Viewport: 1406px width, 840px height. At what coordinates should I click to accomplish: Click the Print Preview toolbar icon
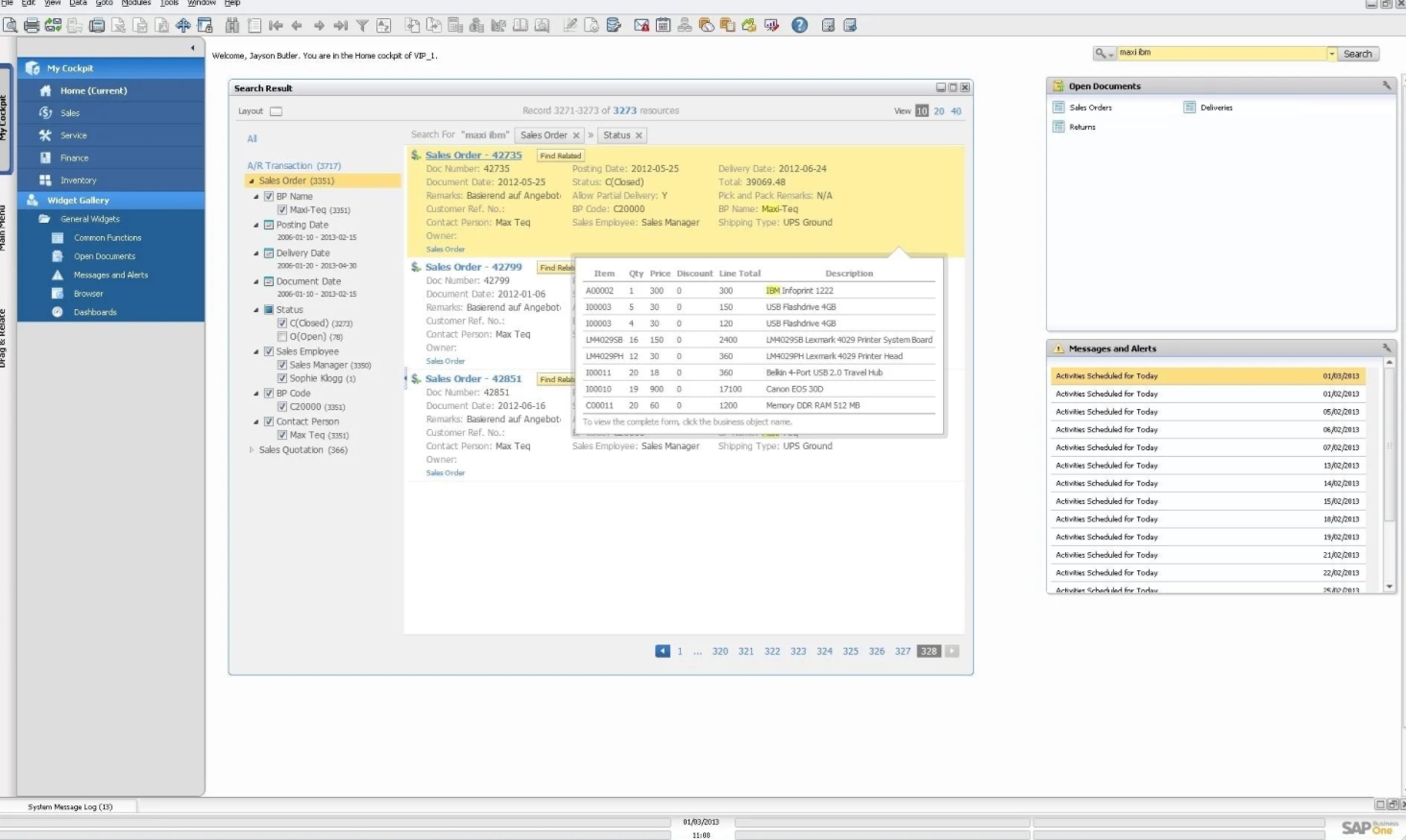[x=10, y=26]
